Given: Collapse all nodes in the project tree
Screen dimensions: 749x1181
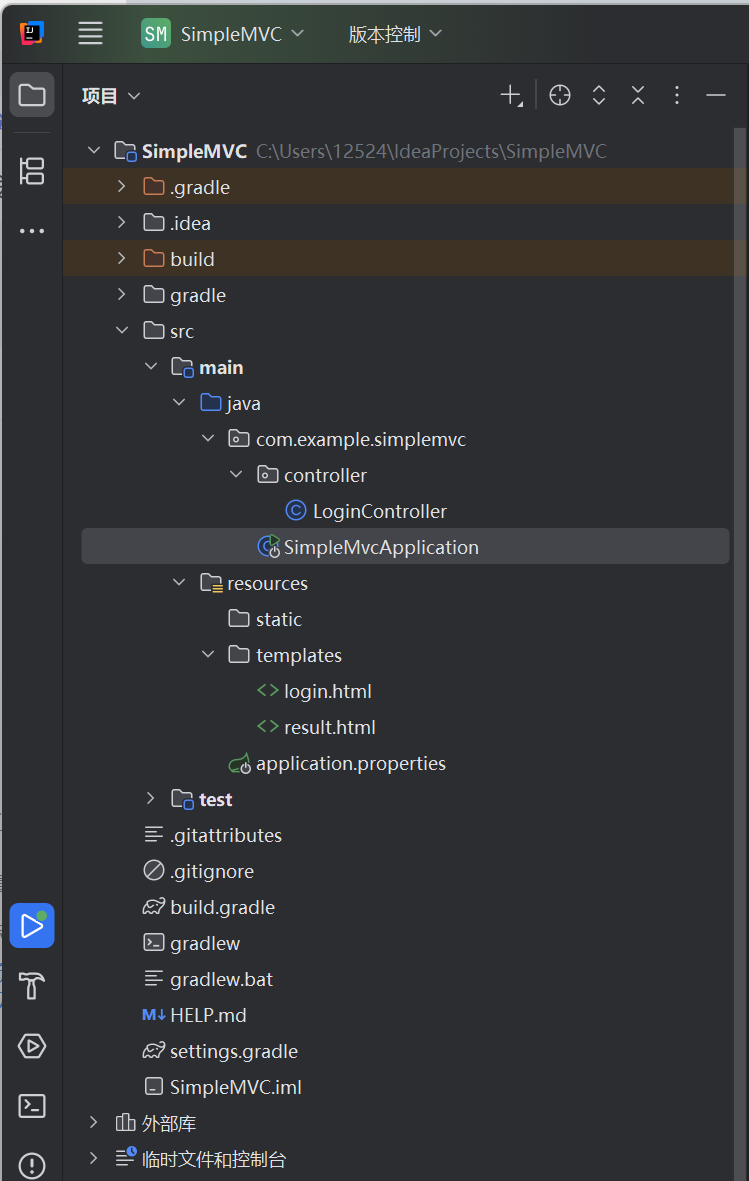Looking at the screenshot, I should coord(637,95).
